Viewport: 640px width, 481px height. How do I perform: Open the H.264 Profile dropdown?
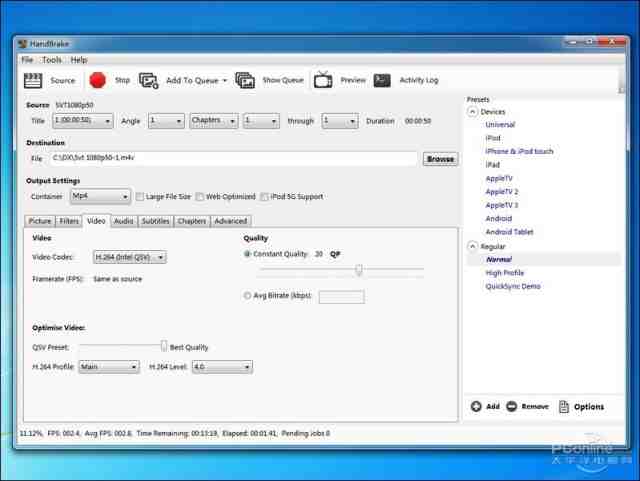tap(109, 367)
